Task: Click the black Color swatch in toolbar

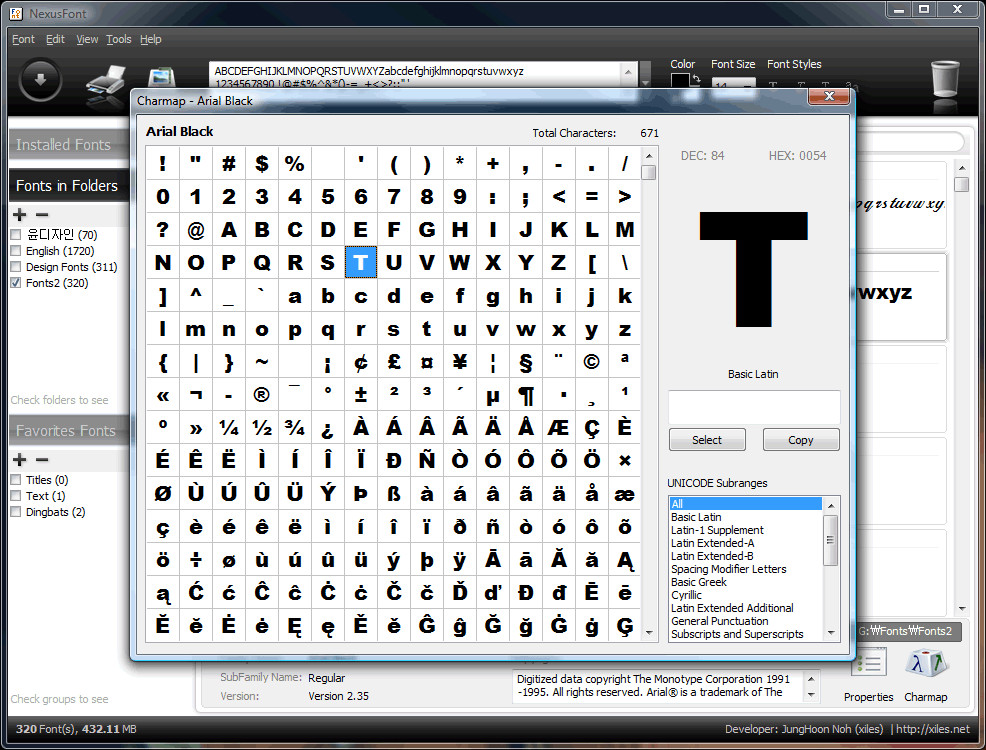Action: 680,80
